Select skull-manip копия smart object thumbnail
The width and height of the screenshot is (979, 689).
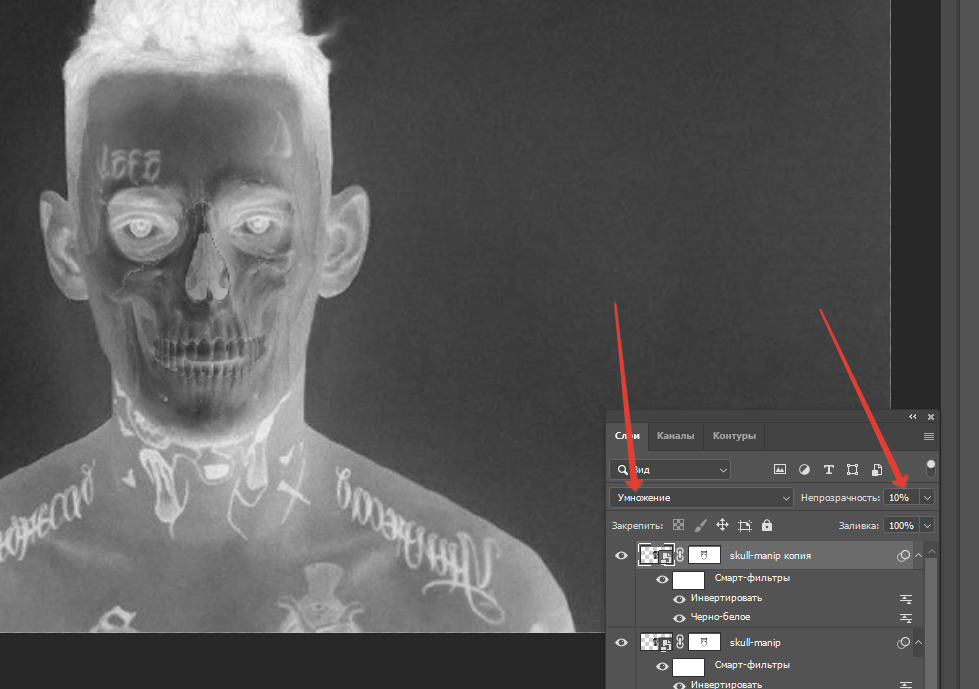pyautogui.click(x=656, y=555)
